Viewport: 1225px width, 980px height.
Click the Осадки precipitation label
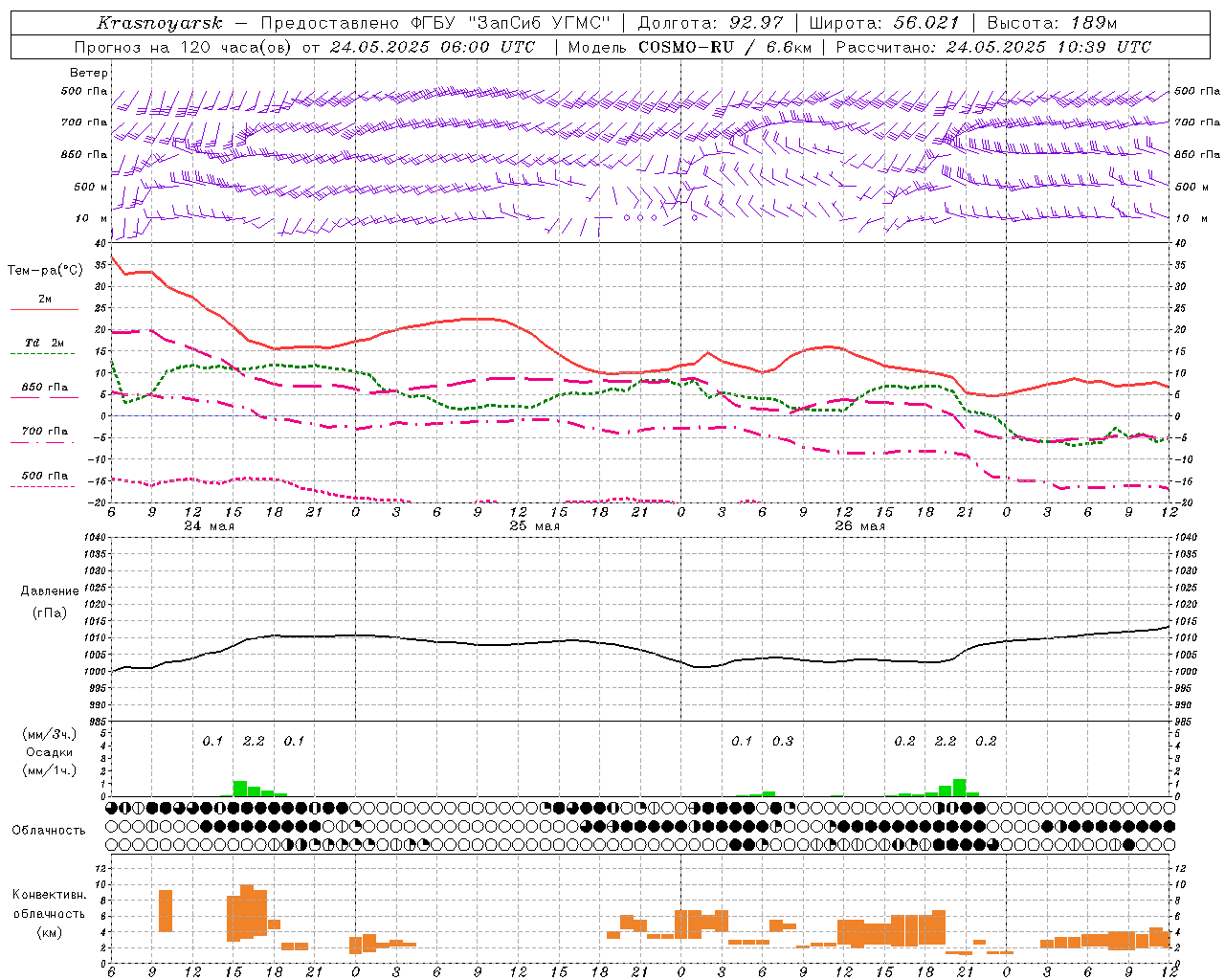pyautogui.click(x=50, y=752)
